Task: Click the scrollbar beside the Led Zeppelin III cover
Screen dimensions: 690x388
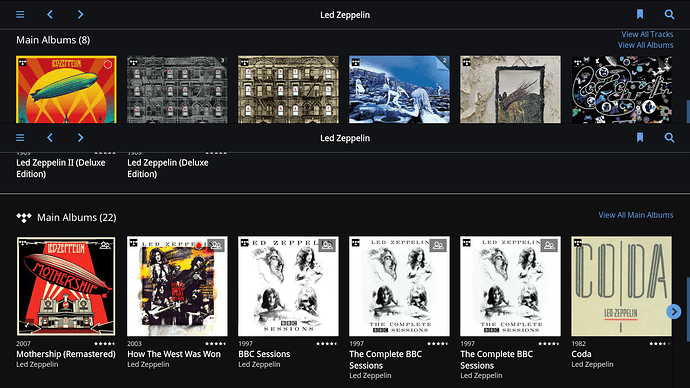Action: click(x=688, y=112)
